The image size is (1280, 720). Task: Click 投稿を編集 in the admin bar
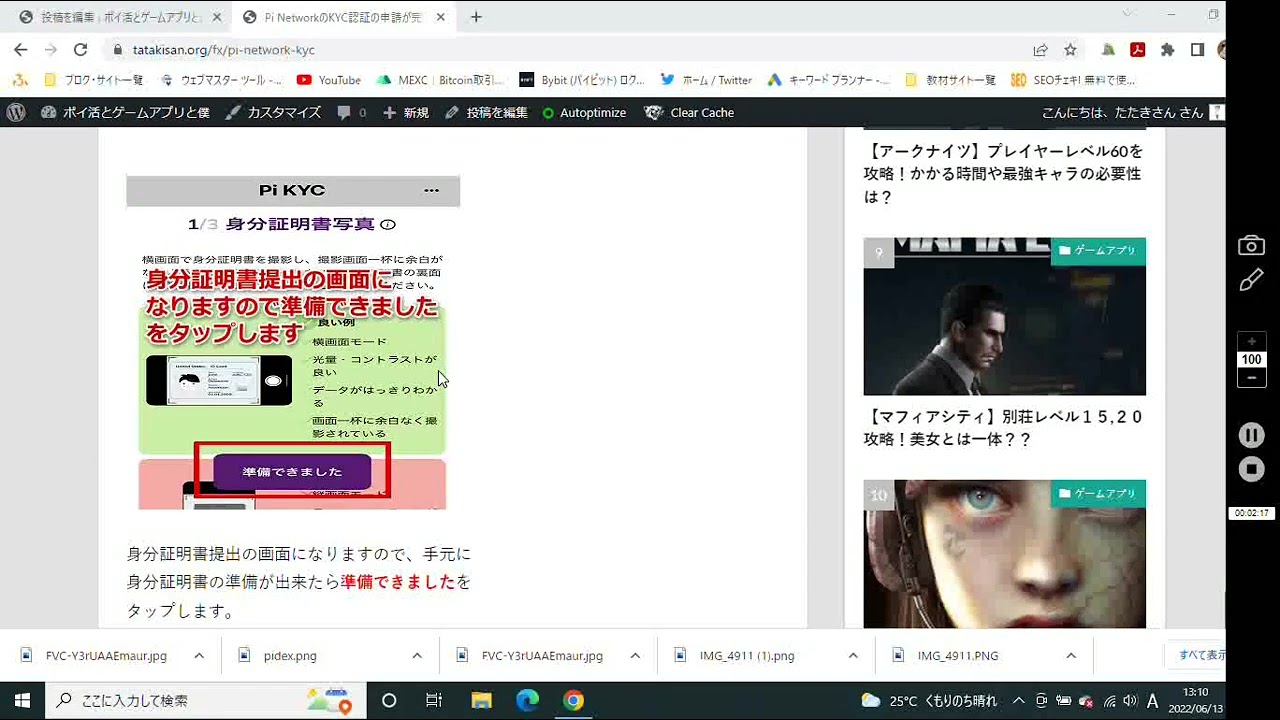[486, 112]
